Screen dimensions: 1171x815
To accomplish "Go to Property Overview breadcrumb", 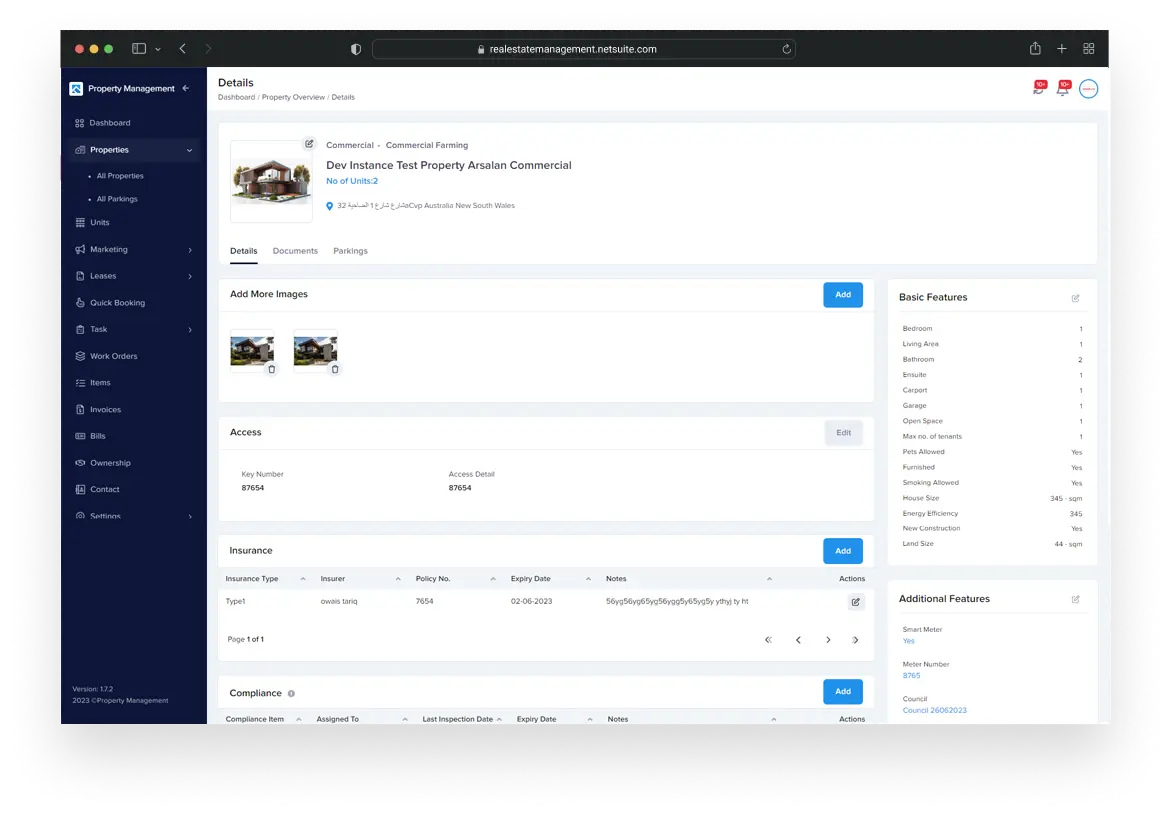I will (x=293, y=97).
